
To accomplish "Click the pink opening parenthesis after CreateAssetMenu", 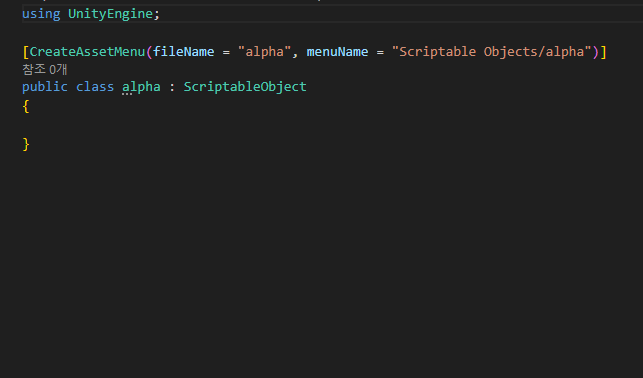I will (149, 52).
